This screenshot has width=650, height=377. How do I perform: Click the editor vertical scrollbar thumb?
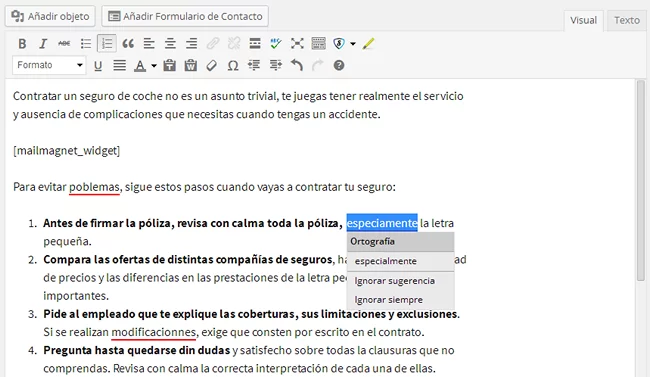point(641,180)
